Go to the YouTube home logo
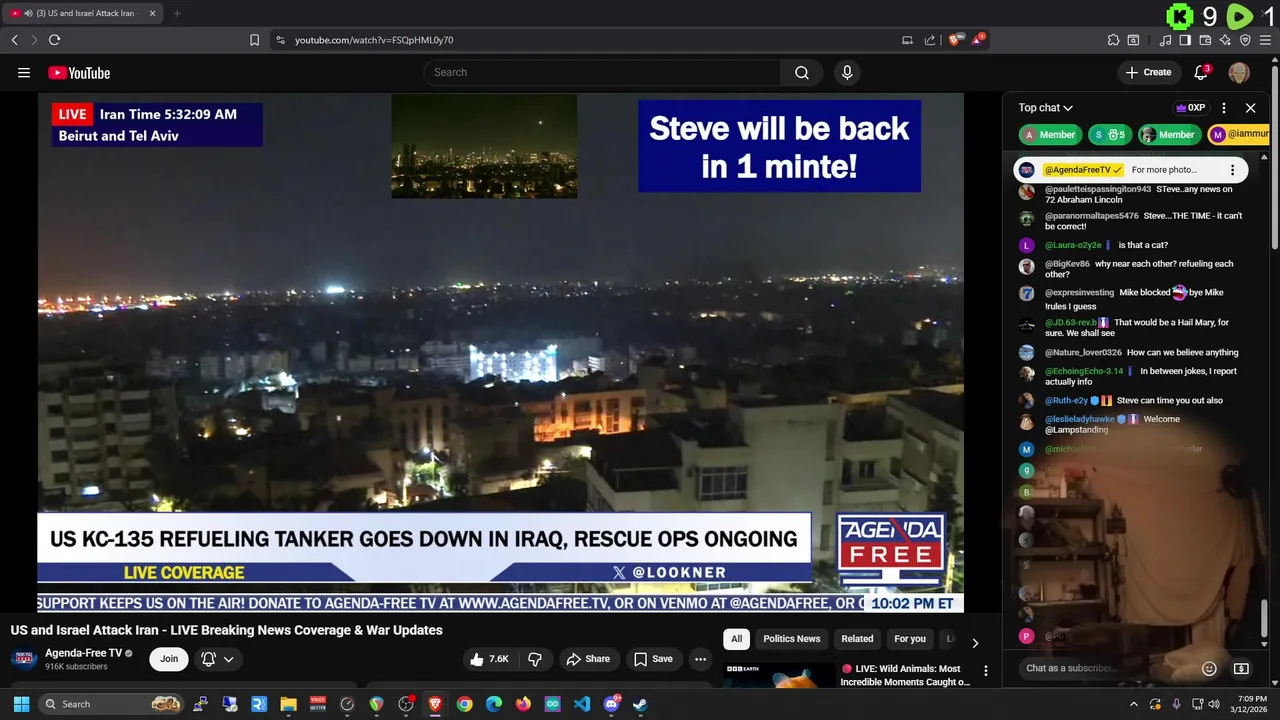Image resolution: width=1280 pixels, height=720 pixels. 79,72
